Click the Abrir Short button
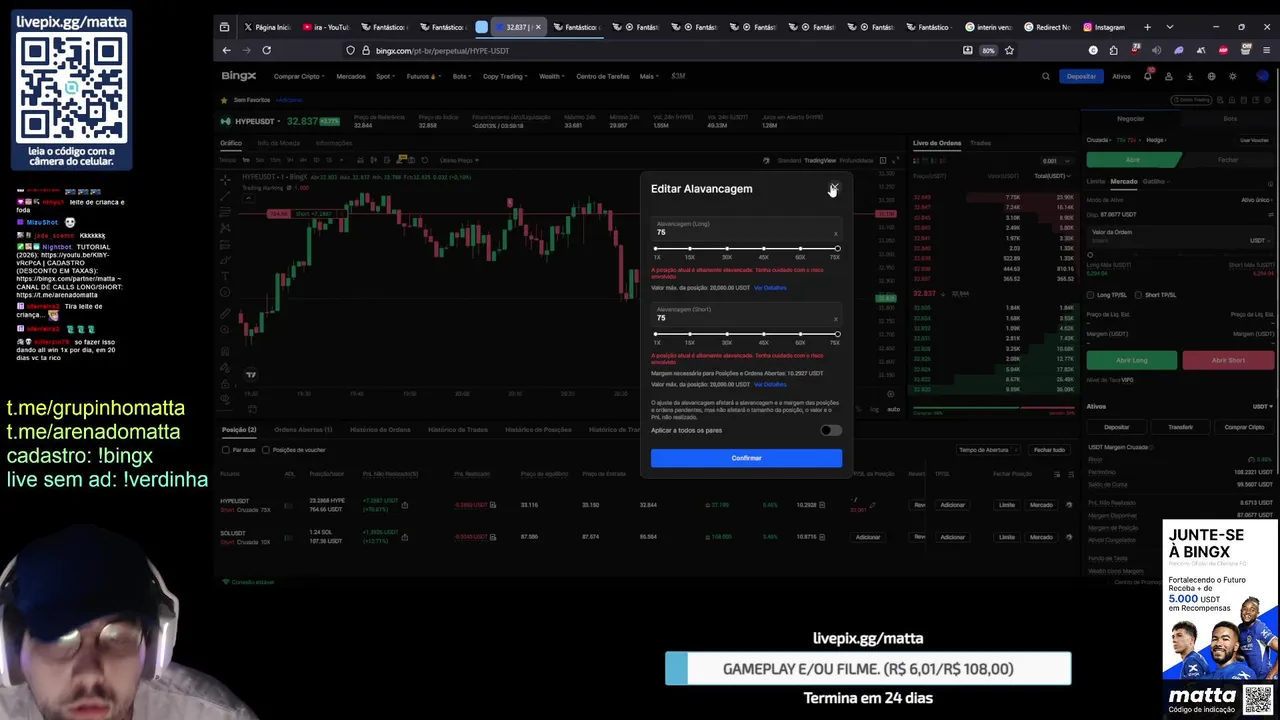The image size is (1280, 720). point(1228,360)
